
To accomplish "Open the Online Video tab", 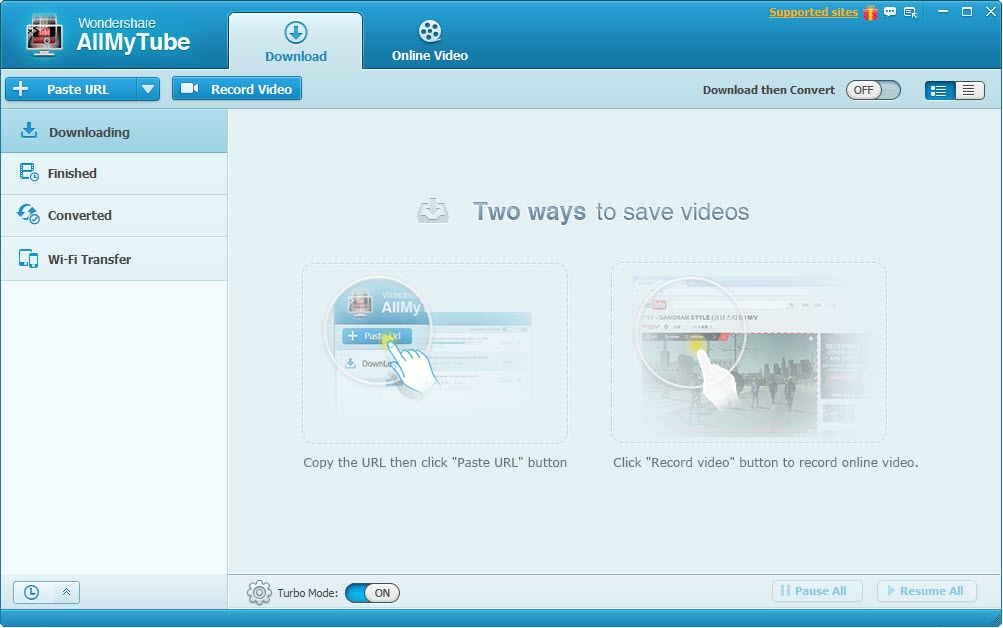I will [429, 41].
